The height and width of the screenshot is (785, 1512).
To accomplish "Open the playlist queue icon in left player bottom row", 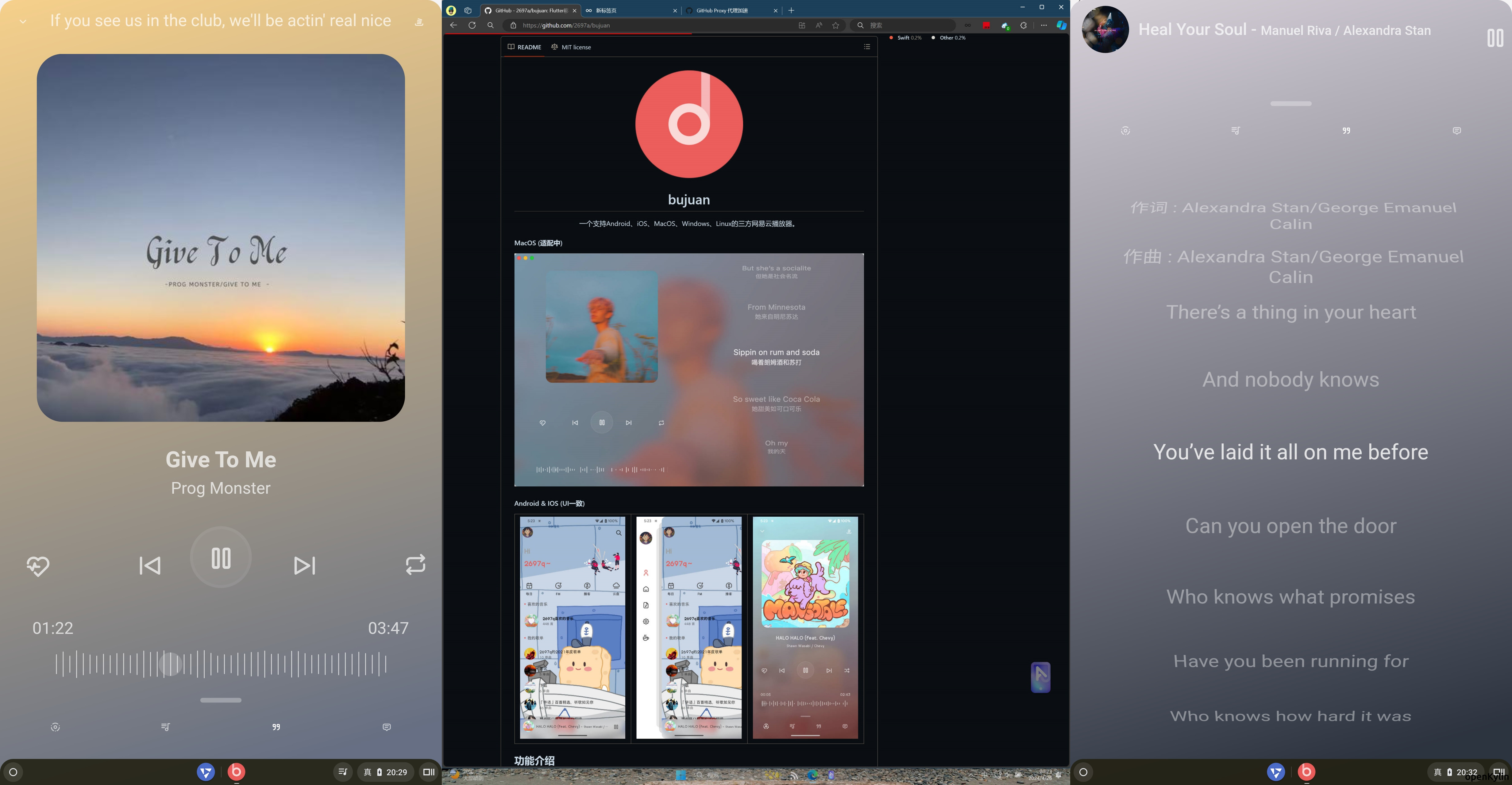I will point(165,727).
